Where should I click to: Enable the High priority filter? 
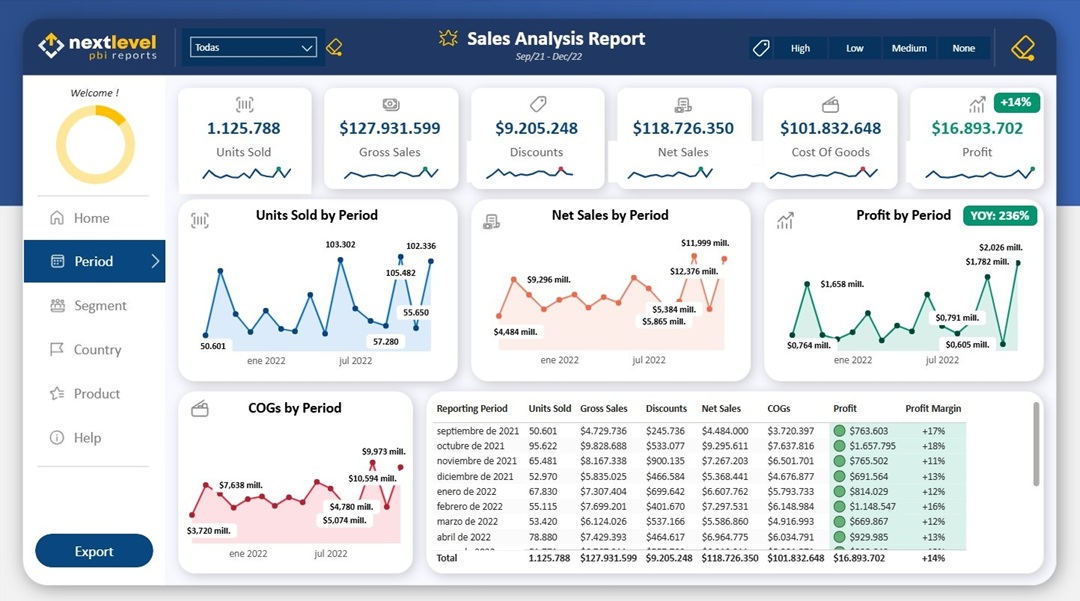[x=801, y=47]
